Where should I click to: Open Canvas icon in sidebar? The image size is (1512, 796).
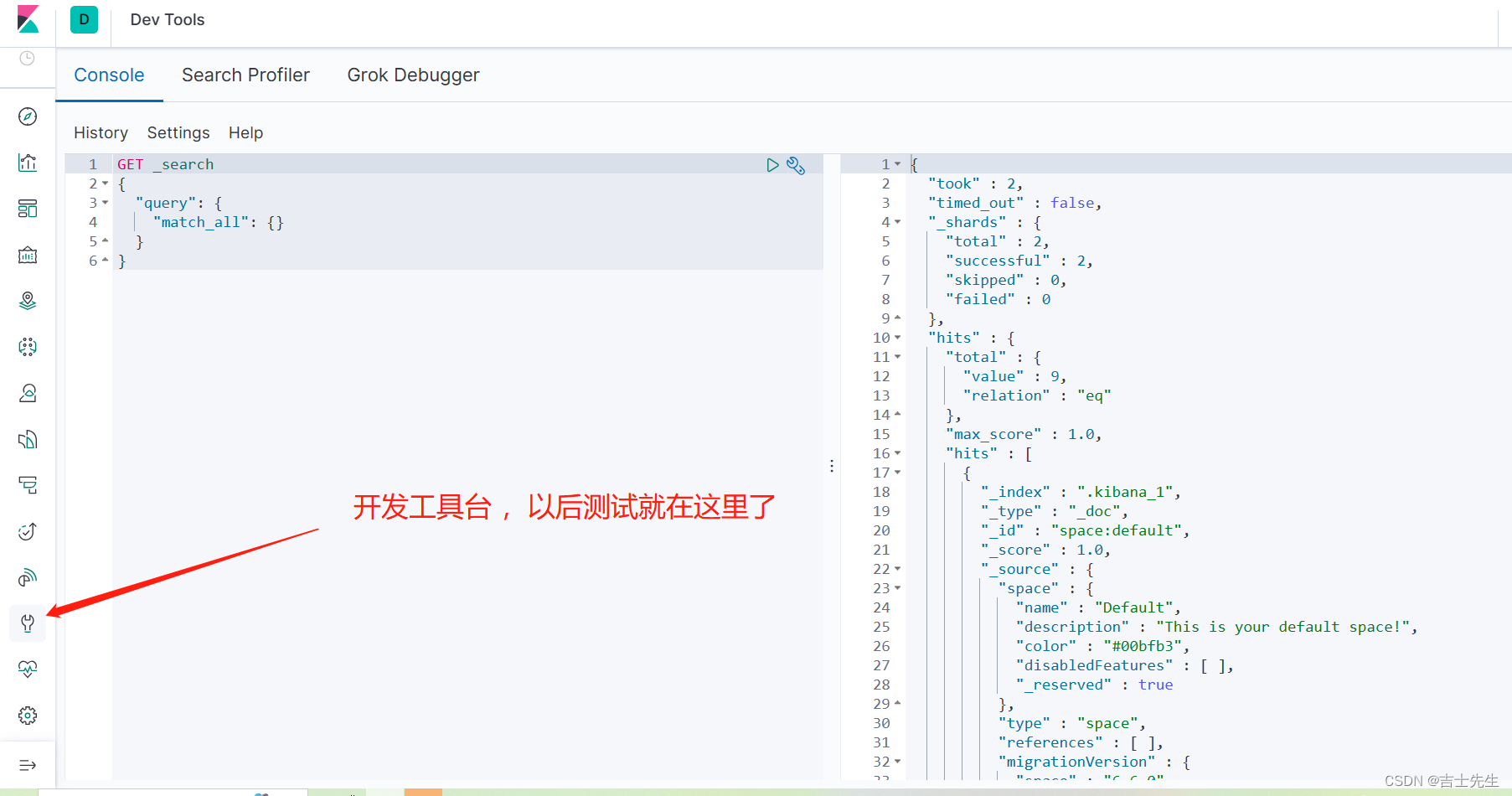click(x=28, y=255)
